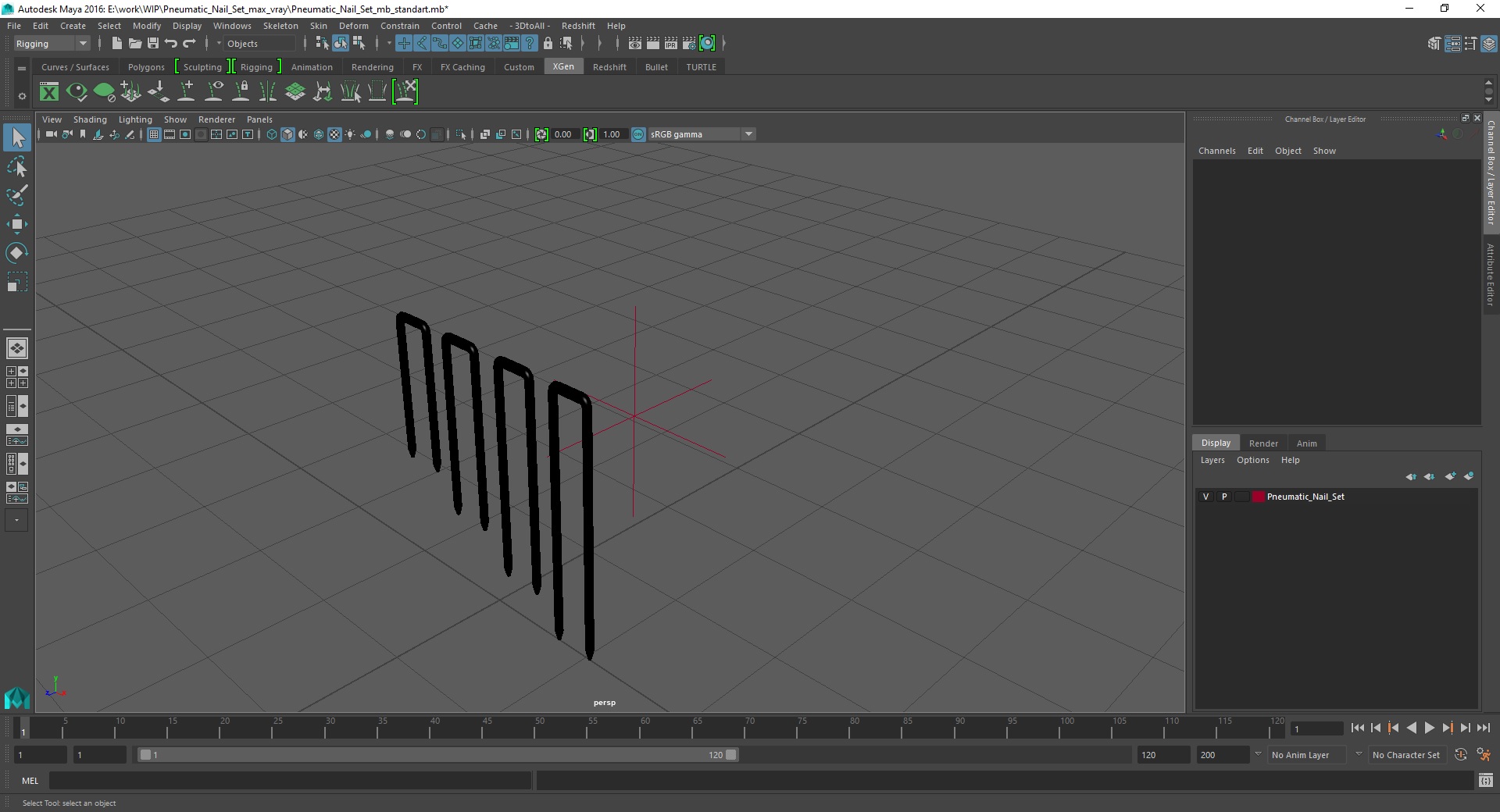
Task: Click the viewport select camera icon
Action: [51, 134]
